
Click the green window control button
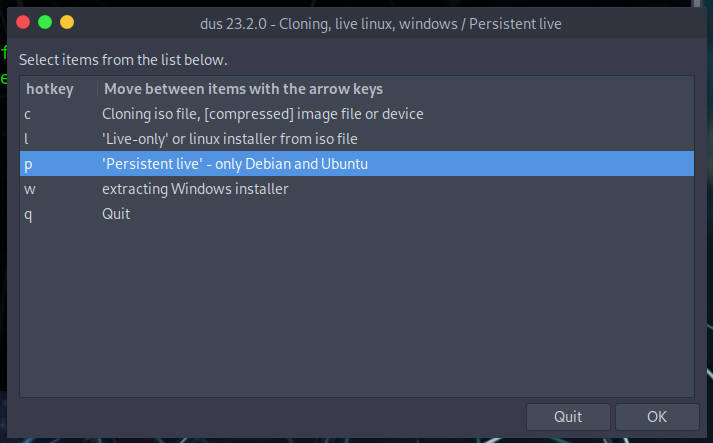pos(46,21)
